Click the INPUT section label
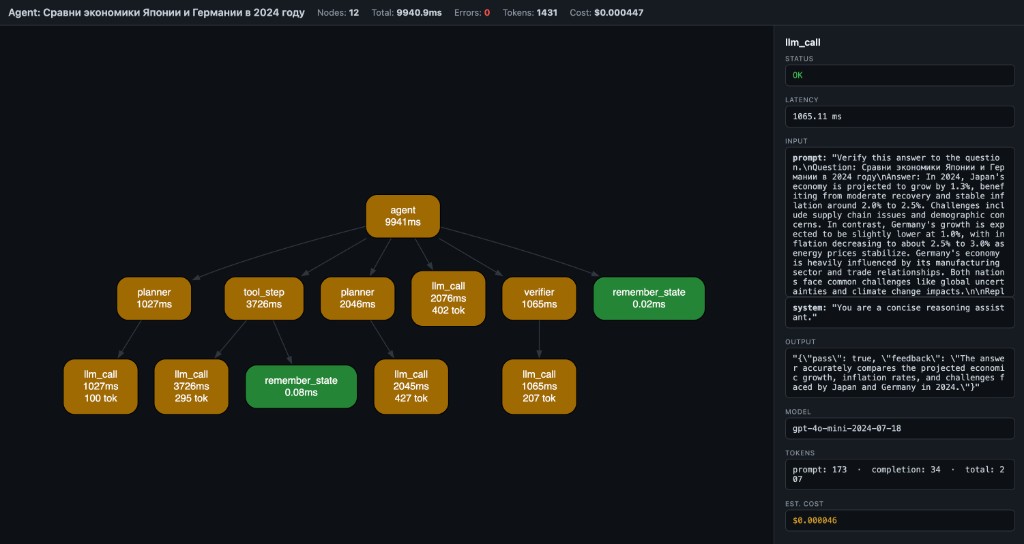This screenshot has width=1024, height=544. click(796, 141)
